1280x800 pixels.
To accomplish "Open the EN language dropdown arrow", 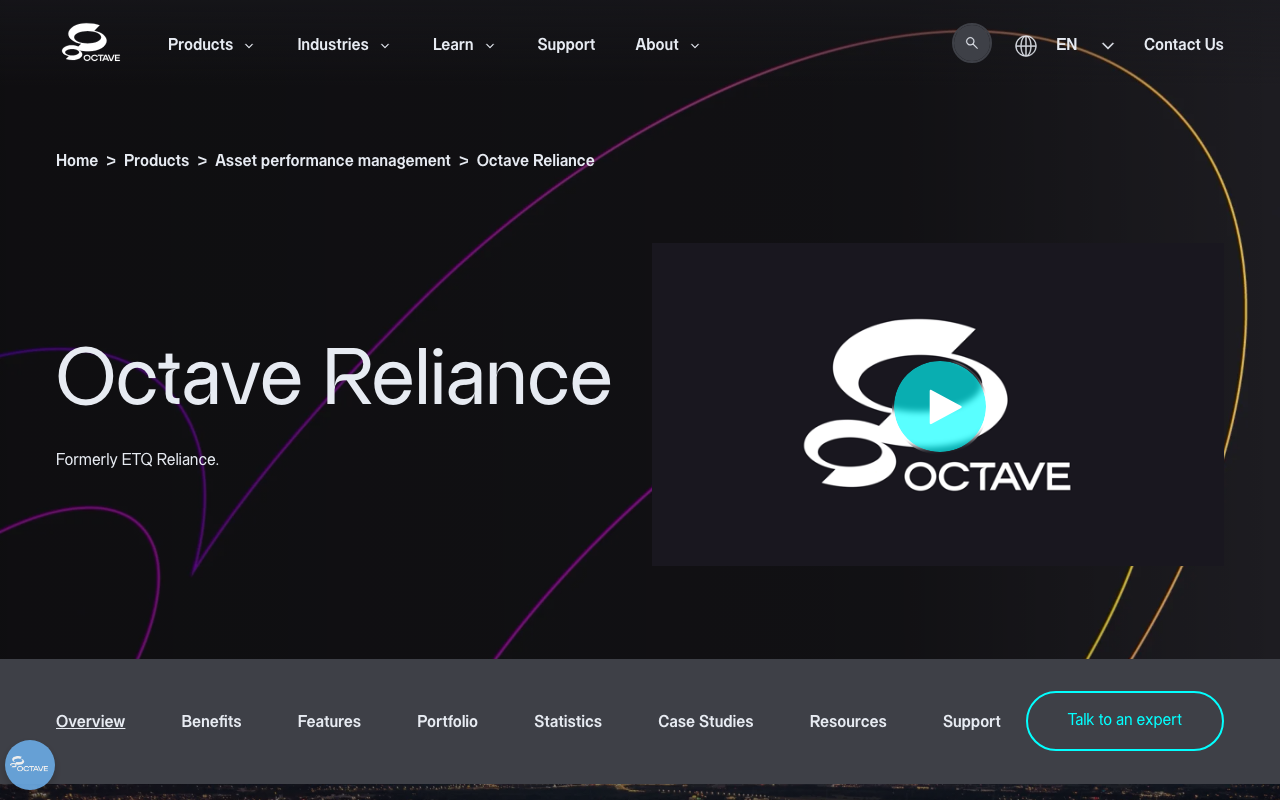I will (x=1108, y=46).
